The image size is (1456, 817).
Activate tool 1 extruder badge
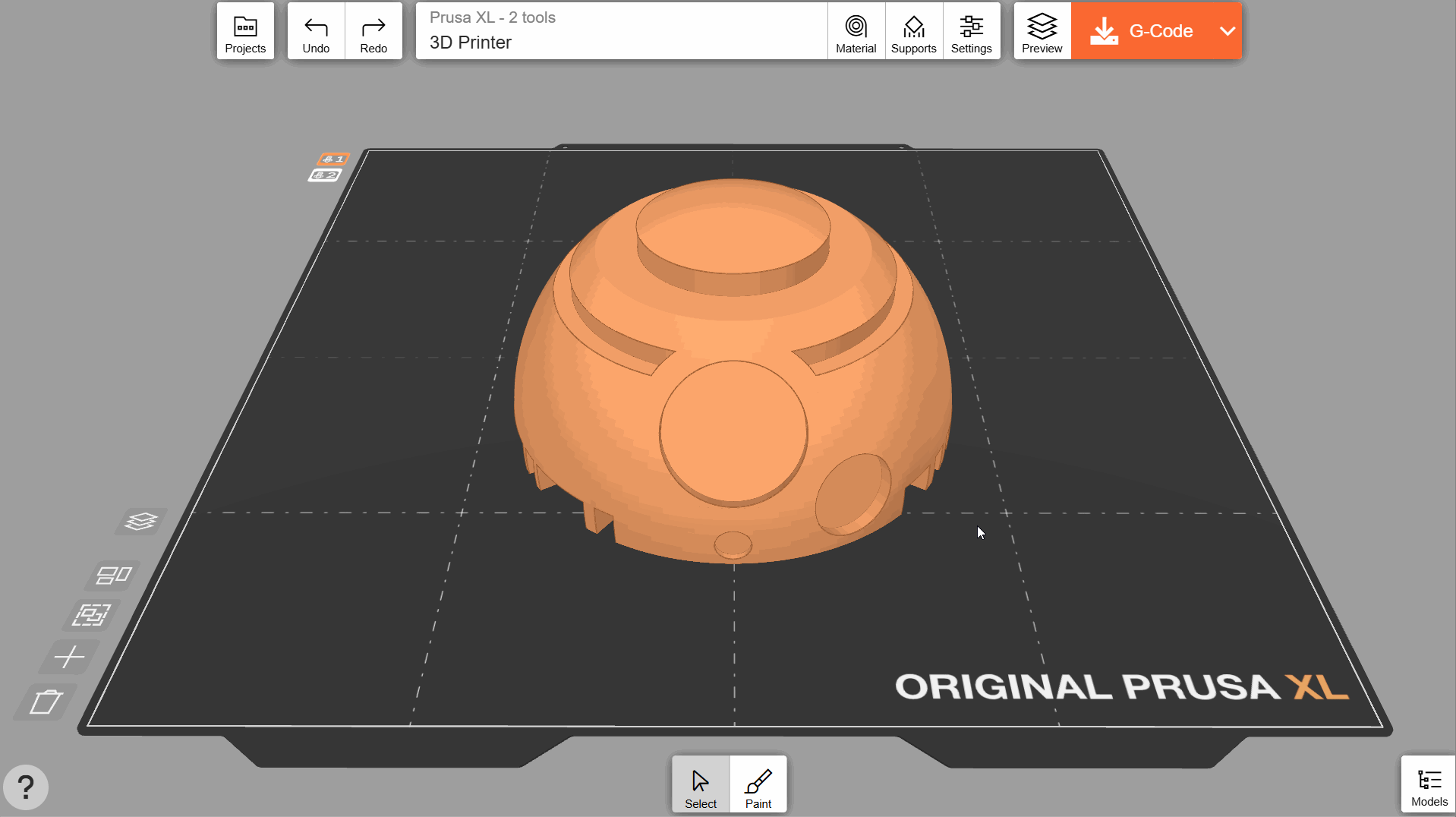point(333,159)
